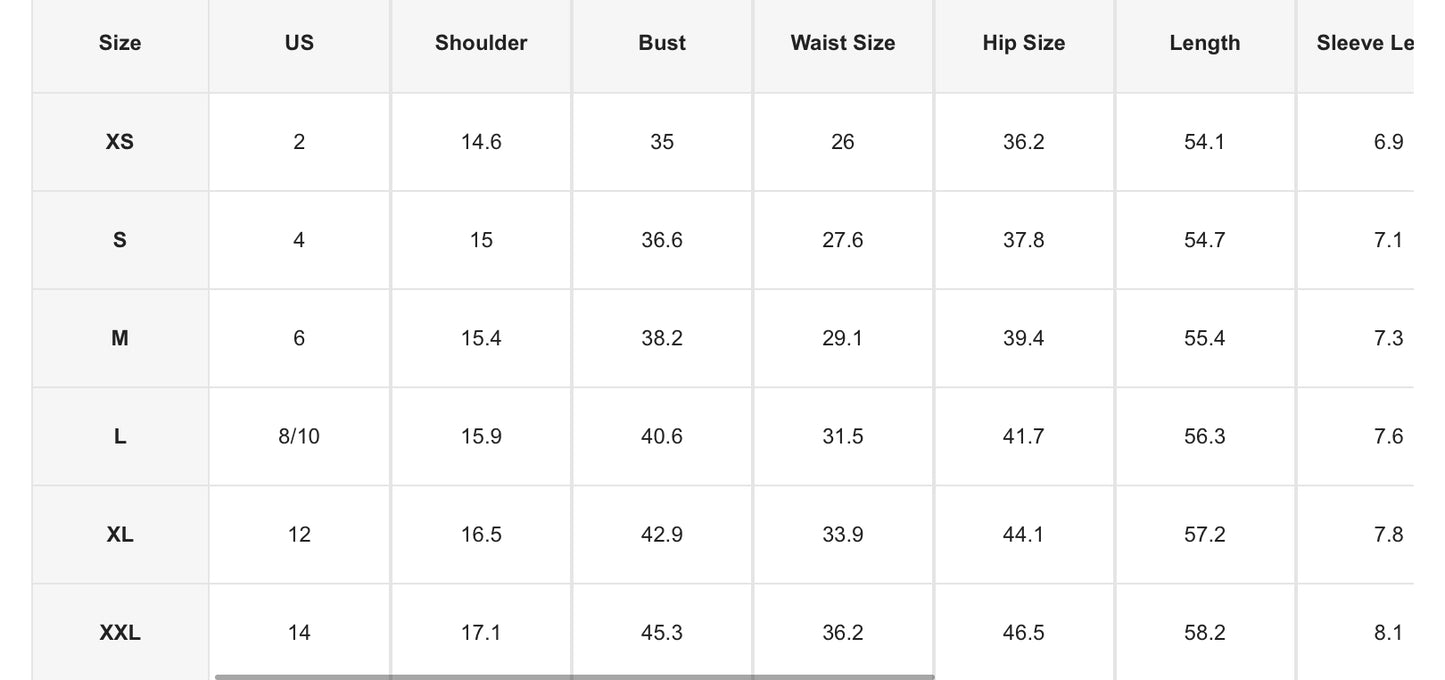Select the Hip Size column header
Screen dimensions: 1445x680
(1024, 43)
